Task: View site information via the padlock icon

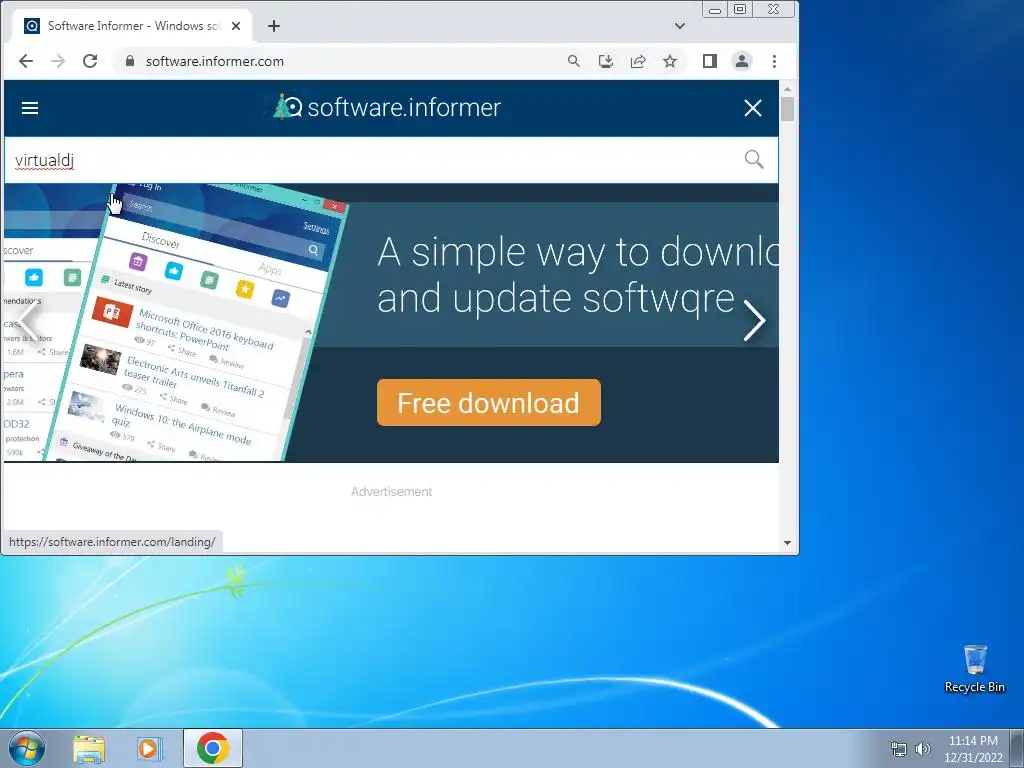Action: pos(130,61)
